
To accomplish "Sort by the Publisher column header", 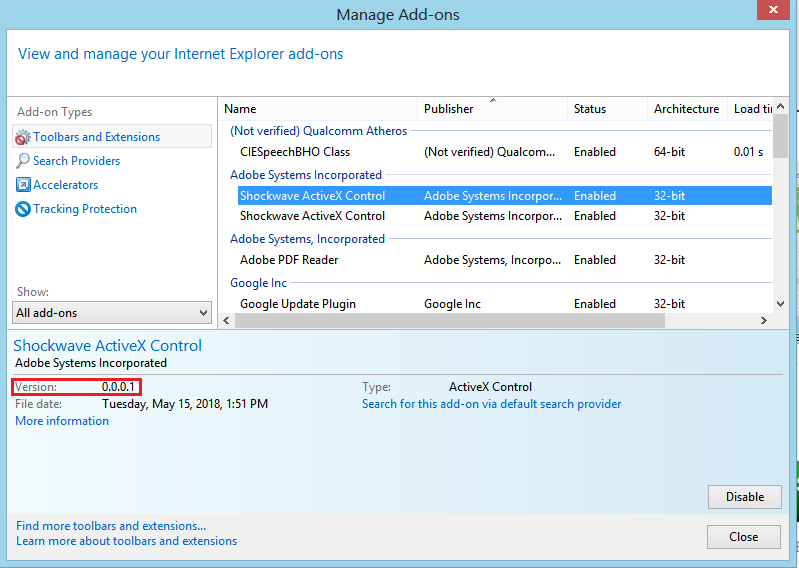I will click(492, 109).
